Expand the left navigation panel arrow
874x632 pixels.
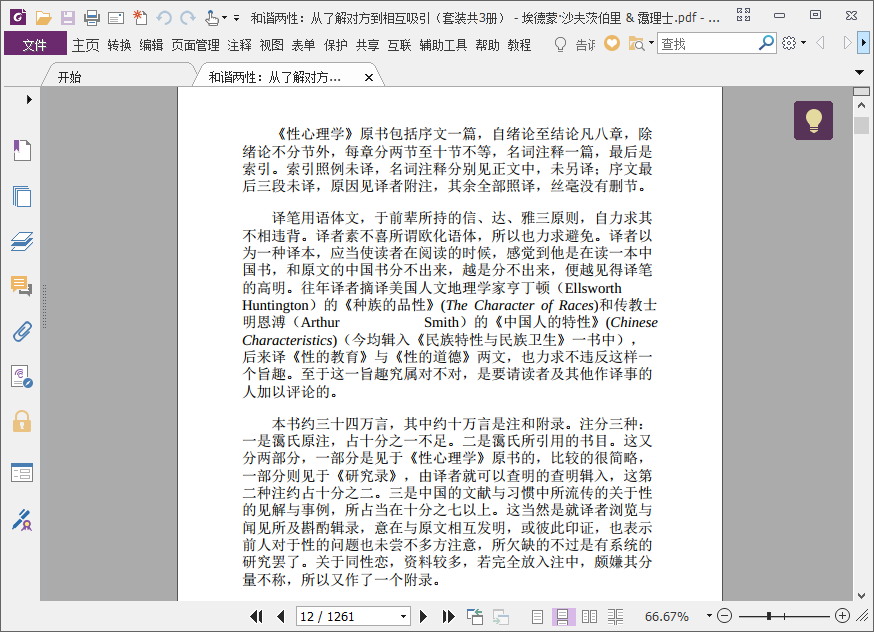click(x=29, y=100)
